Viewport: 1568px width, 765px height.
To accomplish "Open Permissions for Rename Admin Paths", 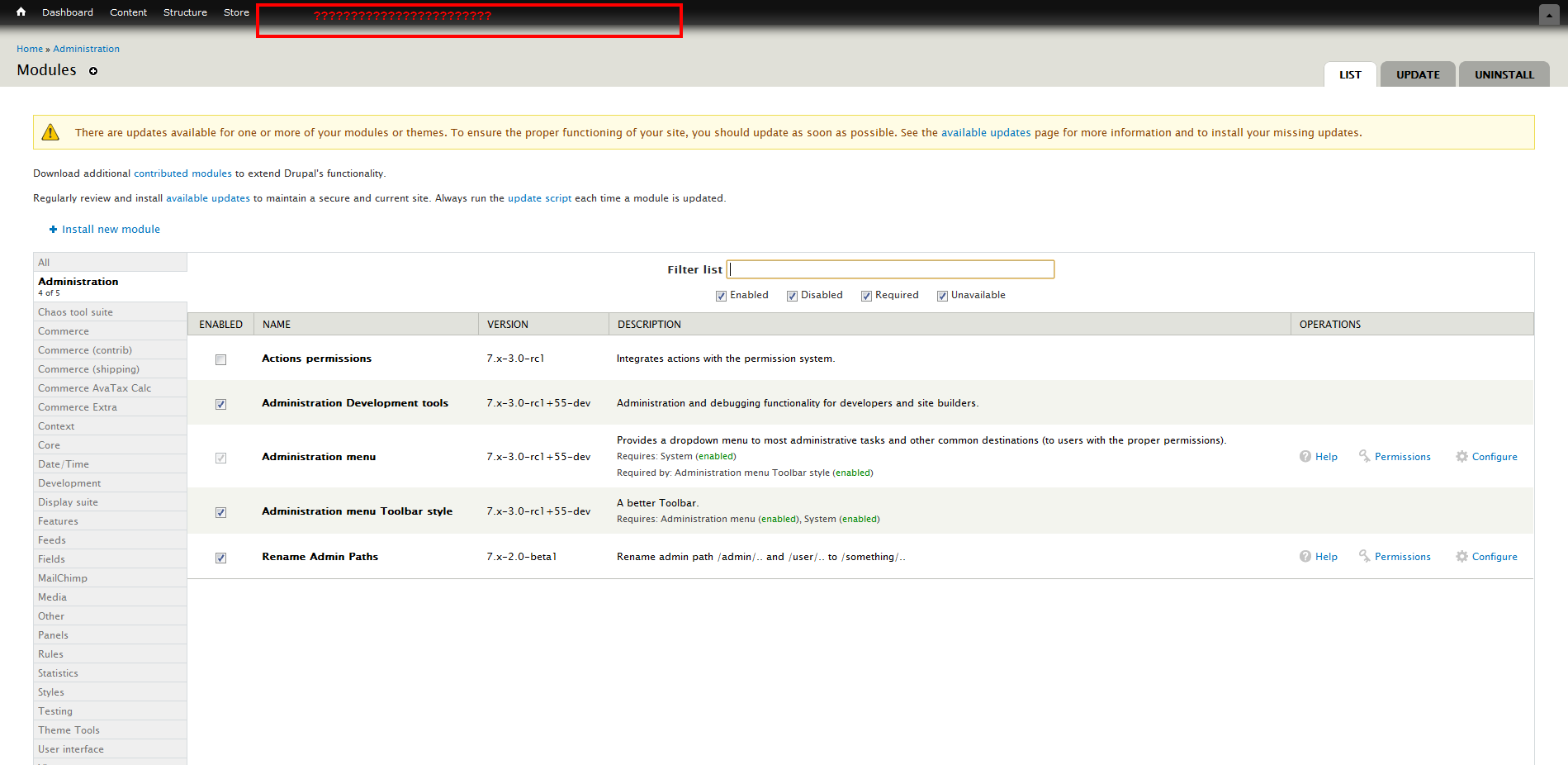I will 1395,557.
